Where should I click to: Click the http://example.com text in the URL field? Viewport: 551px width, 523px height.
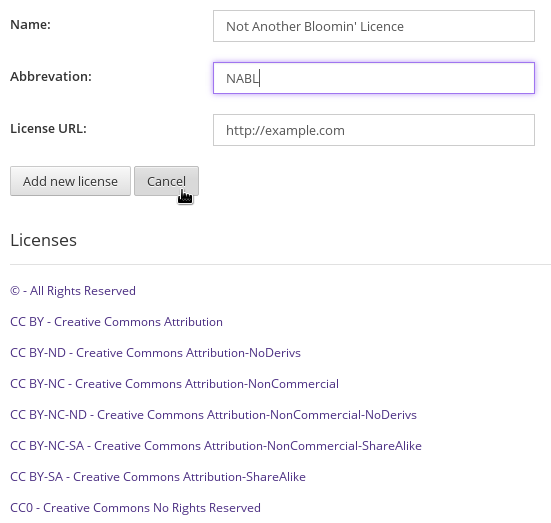pos(285,130)
